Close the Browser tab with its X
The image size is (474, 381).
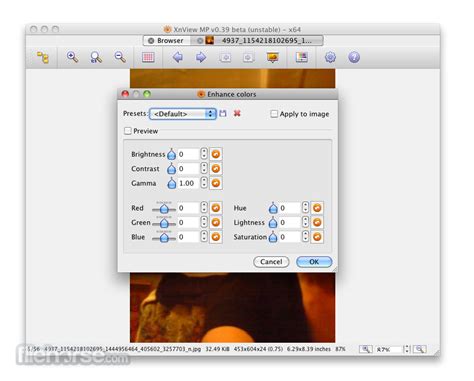[151, 41]
